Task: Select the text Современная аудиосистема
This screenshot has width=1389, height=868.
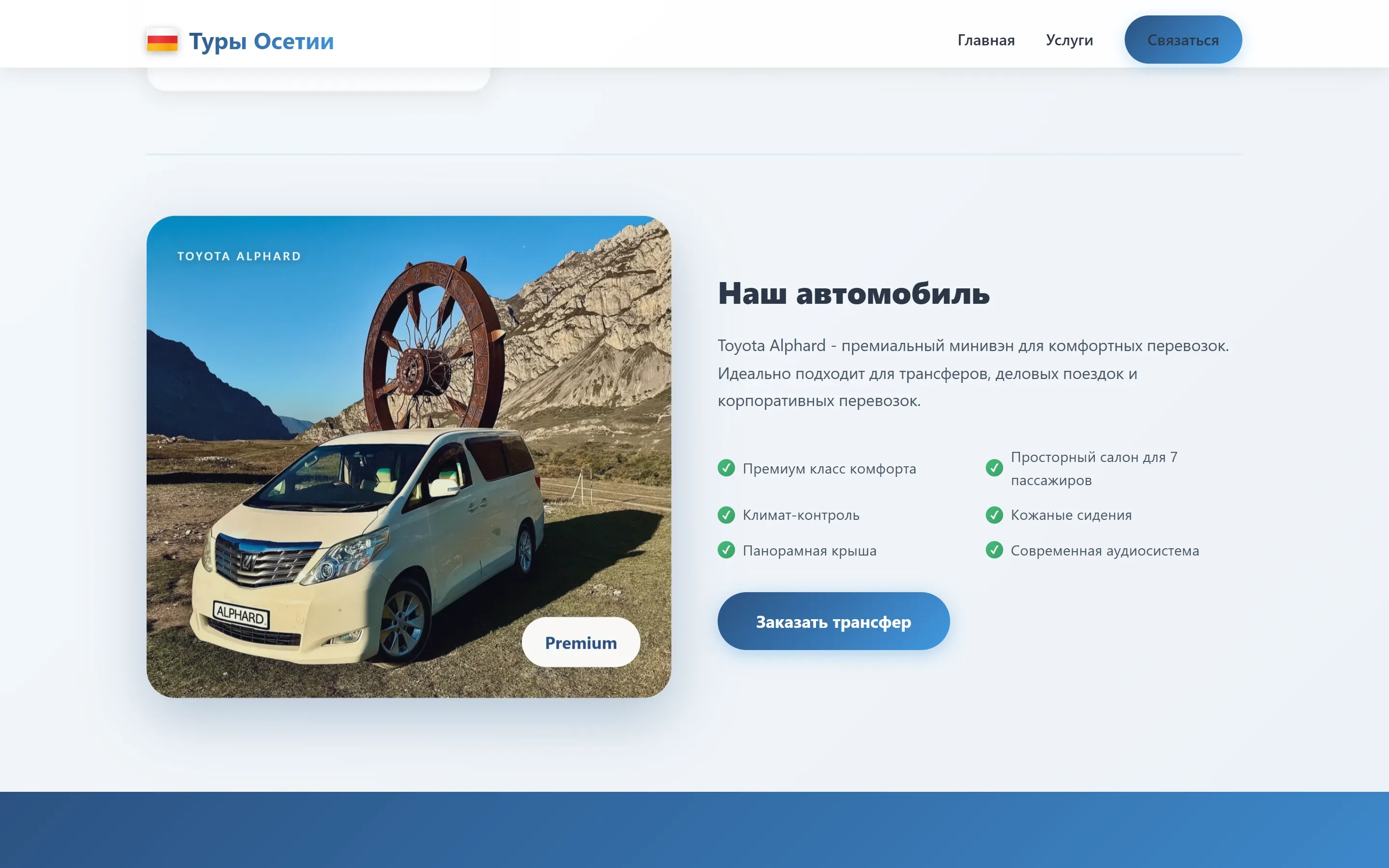Action: 1104,551
